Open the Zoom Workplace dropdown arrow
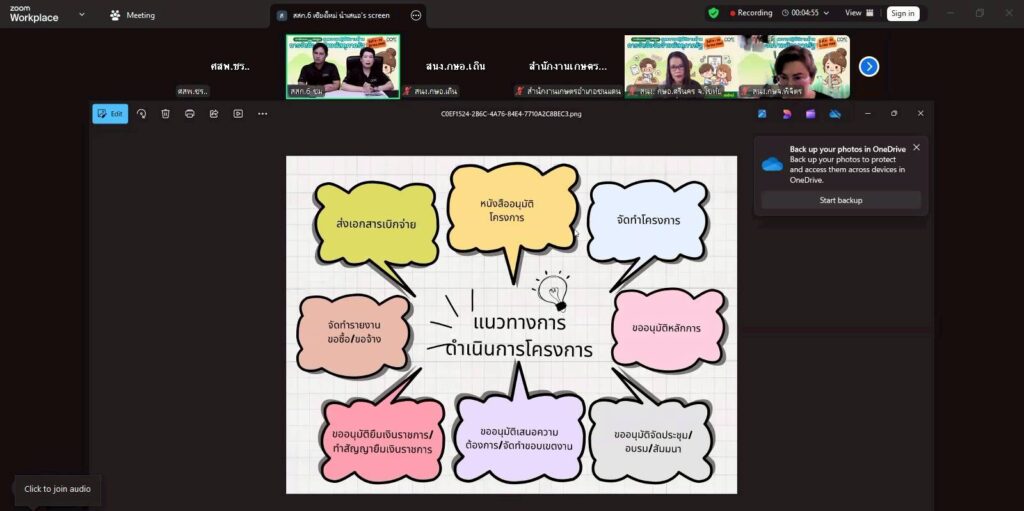 (82, 15)
